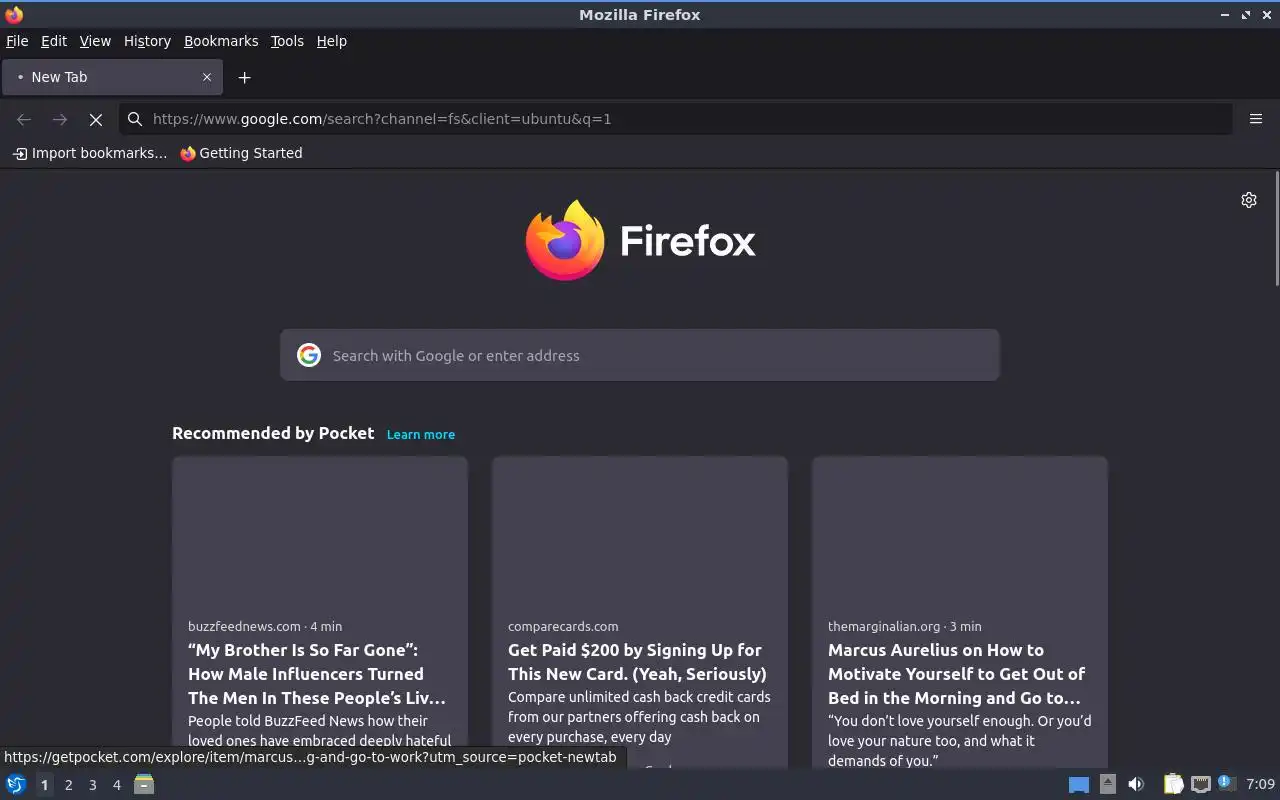The height and width of the screenshot is (800, 1280).
Task: Stop loading the page
Action: [96, 119]
